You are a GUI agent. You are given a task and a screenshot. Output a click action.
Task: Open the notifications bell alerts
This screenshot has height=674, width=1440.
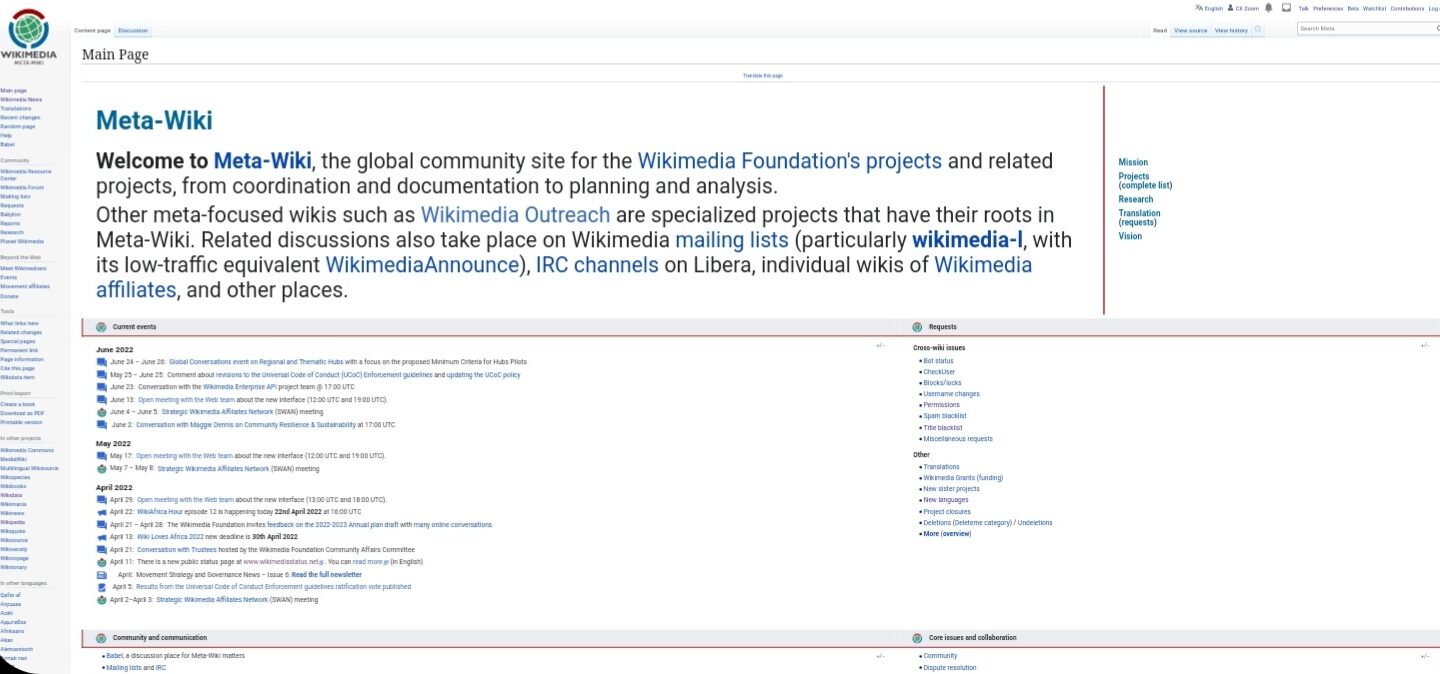click(1268, 8)
